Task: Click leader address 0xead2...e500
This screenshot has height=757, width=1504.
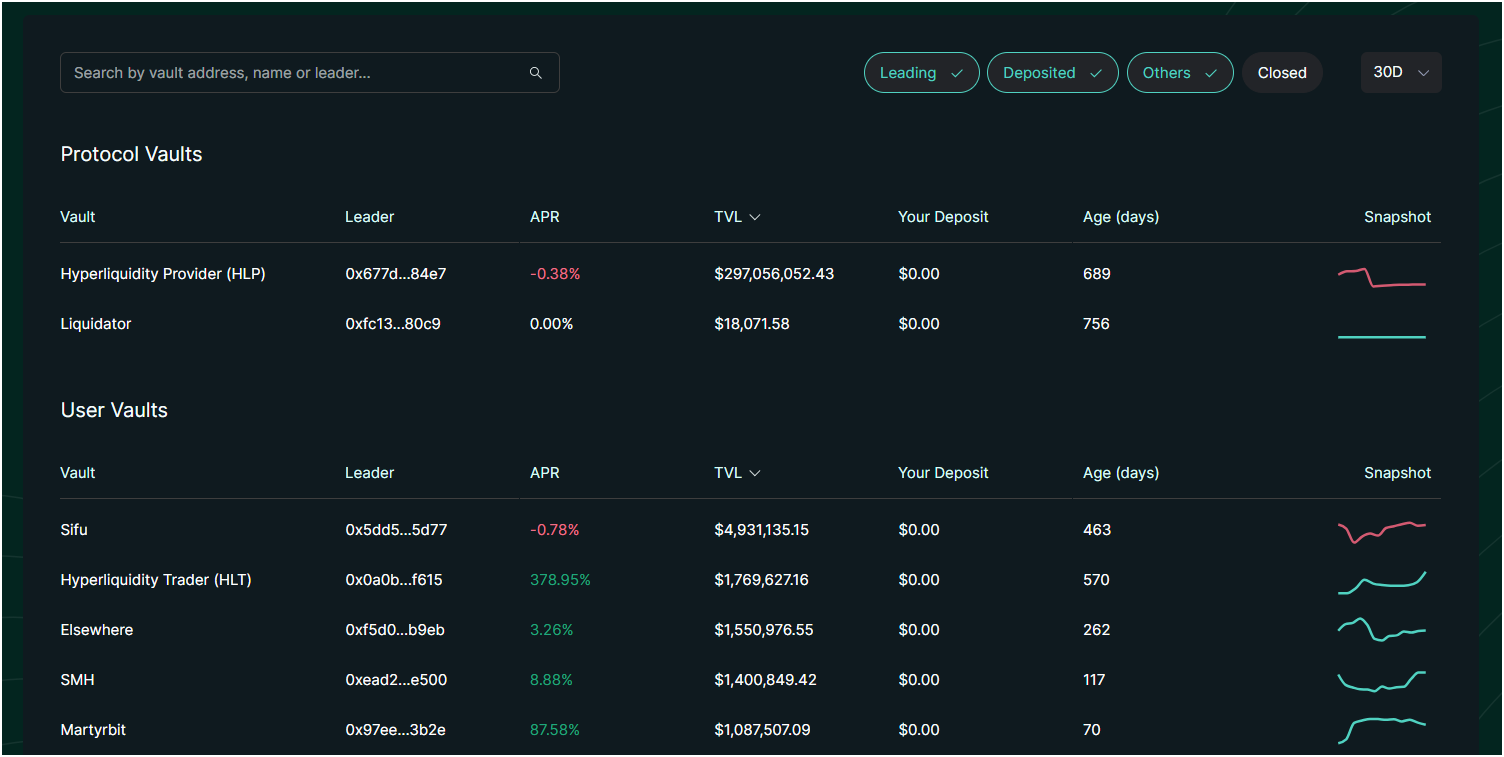Action: [x=396, y=680]
